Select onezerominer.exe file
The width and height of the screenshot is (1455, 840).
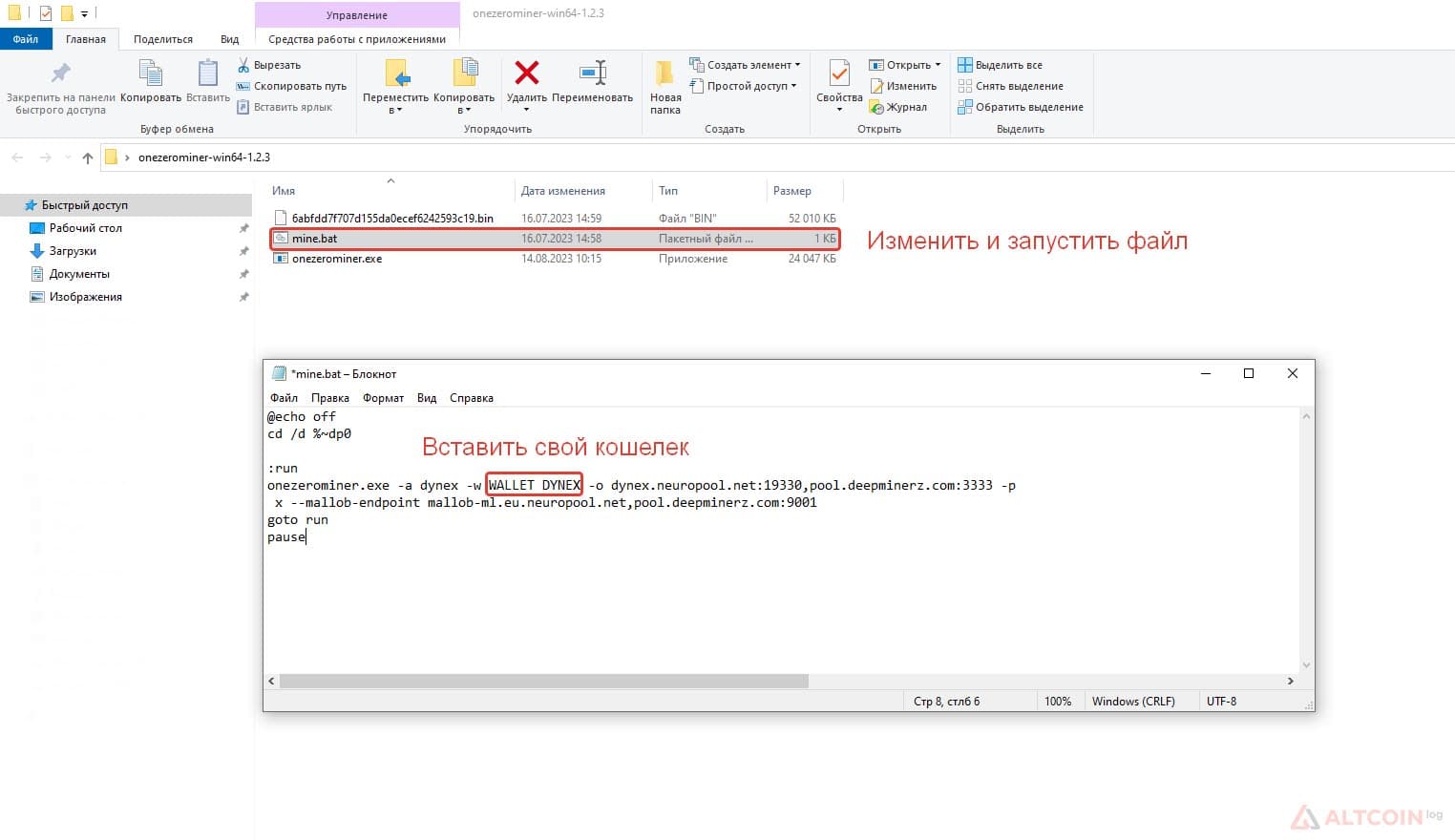coord(555,259)
